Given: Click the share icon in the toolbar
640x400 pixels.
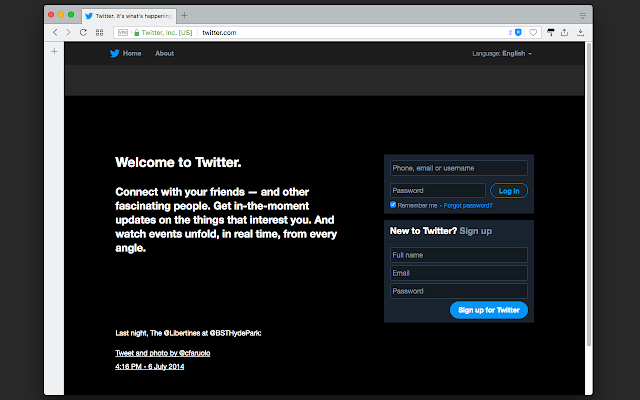Looking at the screenshot, I should point(564,32).
